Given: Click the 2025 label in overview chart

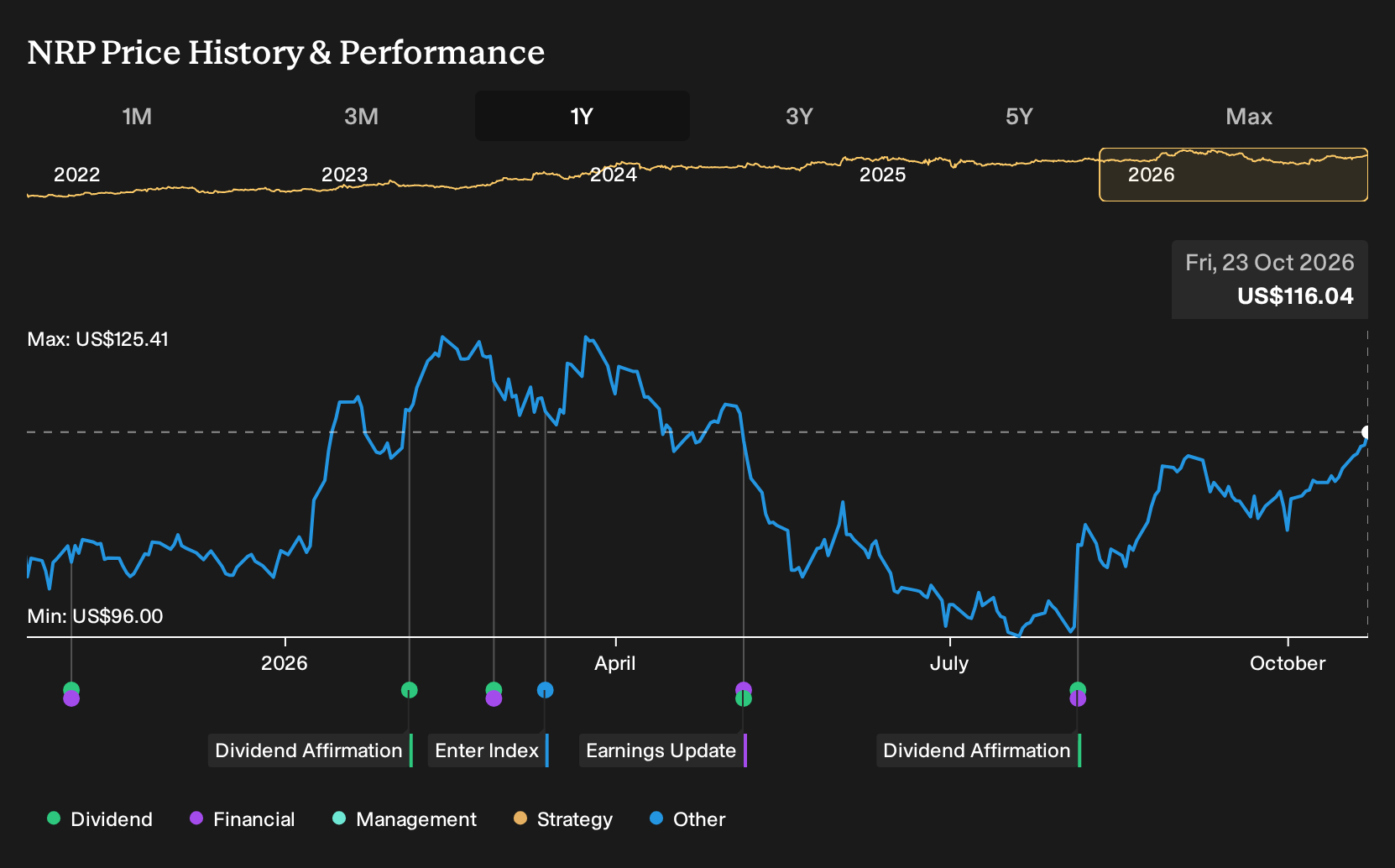Looking at the screenshot, I should pyautogui.click(x=883, y=175).
